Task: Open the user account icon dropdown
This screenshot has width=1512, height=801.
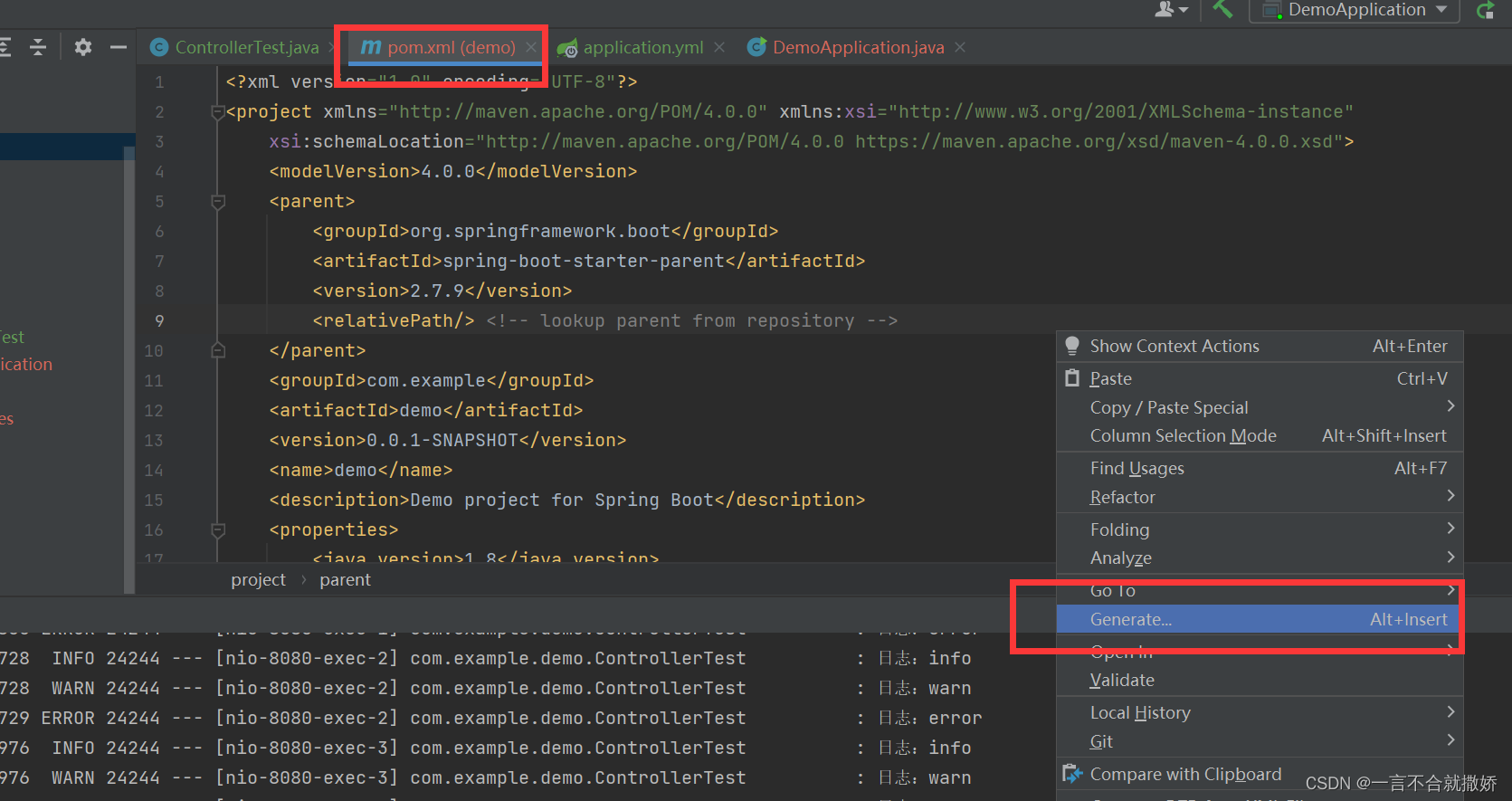Action: point(1171,9)
